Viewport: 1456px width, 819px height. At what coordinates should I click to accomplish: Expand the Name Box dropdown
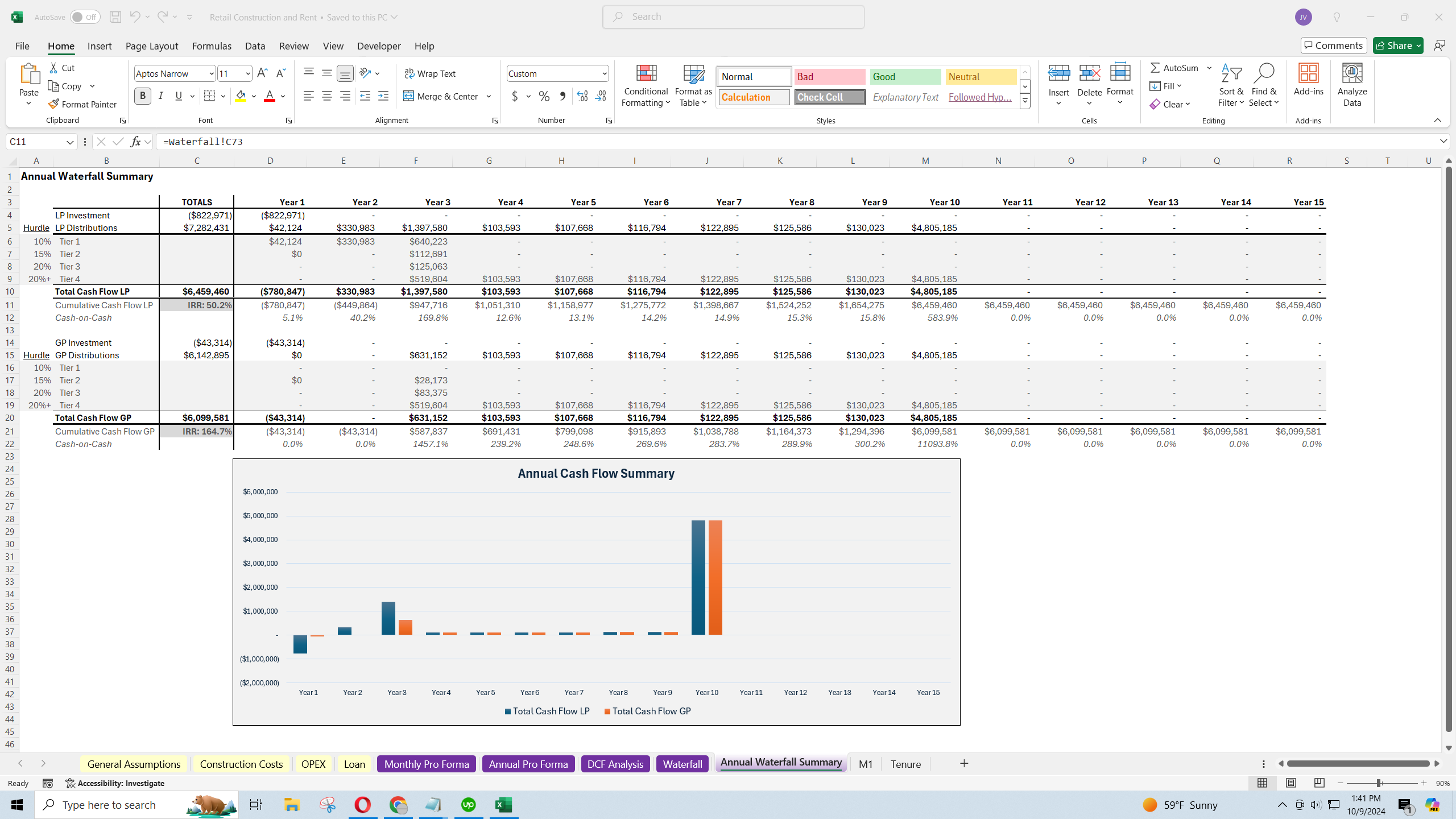pos(70,142)
